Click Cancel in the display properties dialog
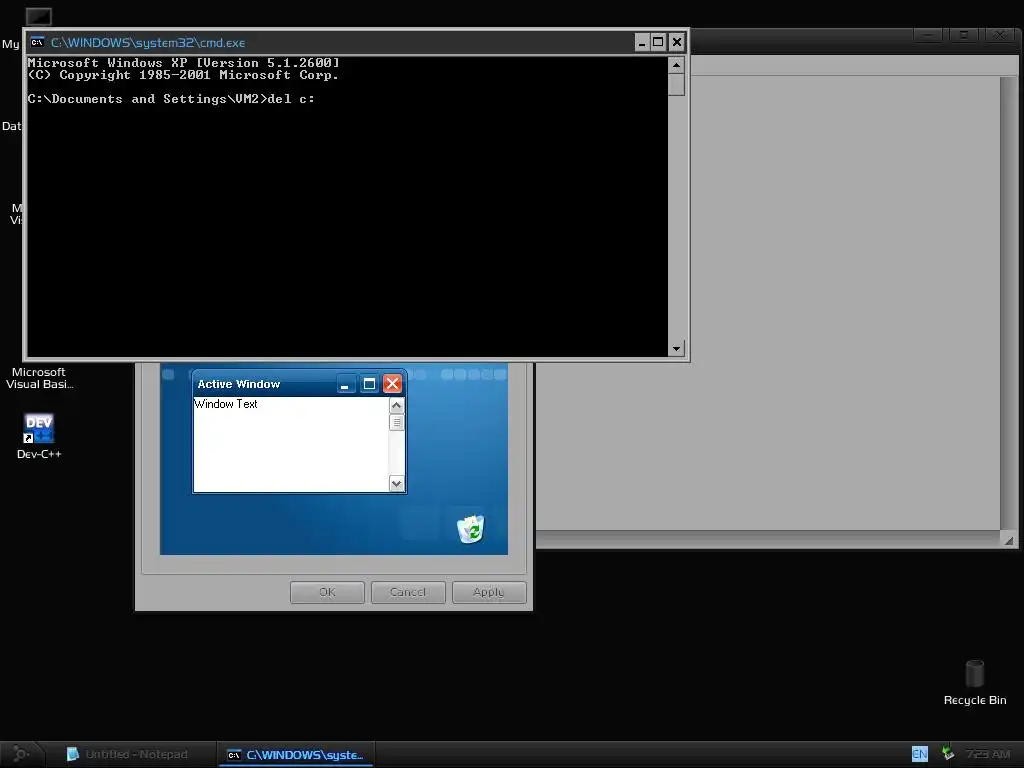The height and width of the screenshot is (768, 1024). pos(408,592)
